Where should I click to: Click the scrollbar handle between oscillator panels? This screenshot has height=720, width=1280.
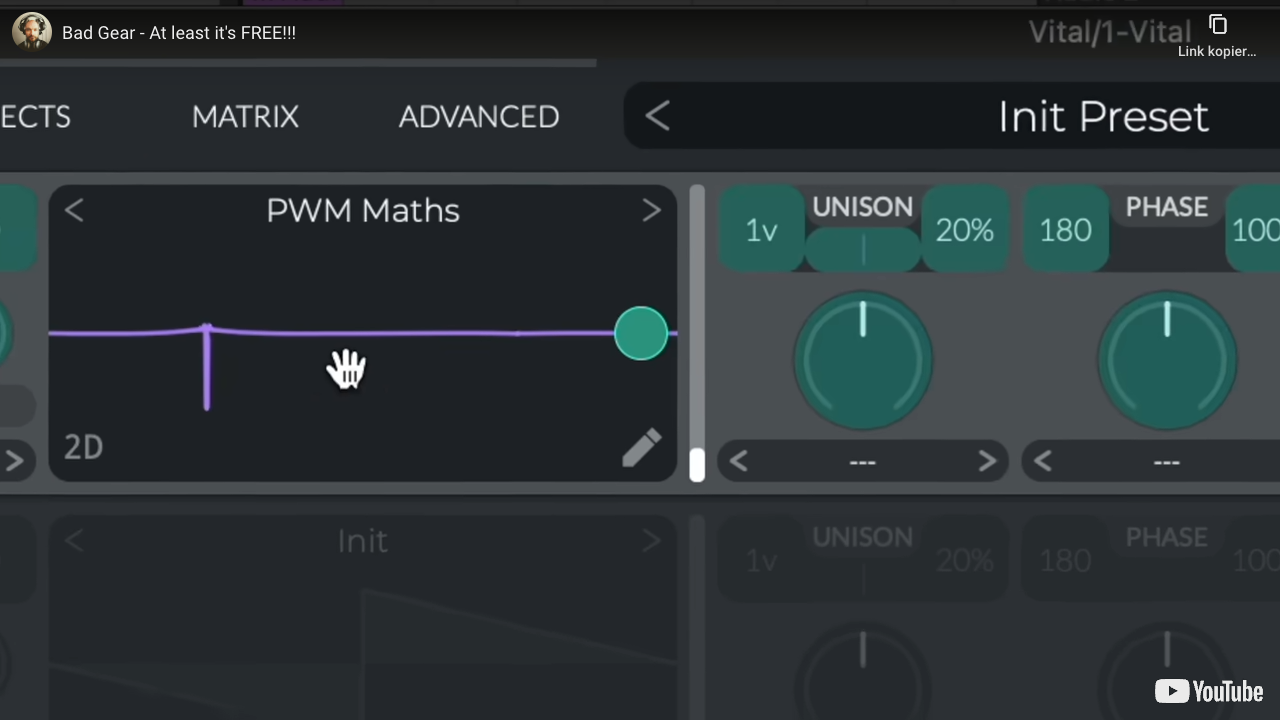point(697,463)
